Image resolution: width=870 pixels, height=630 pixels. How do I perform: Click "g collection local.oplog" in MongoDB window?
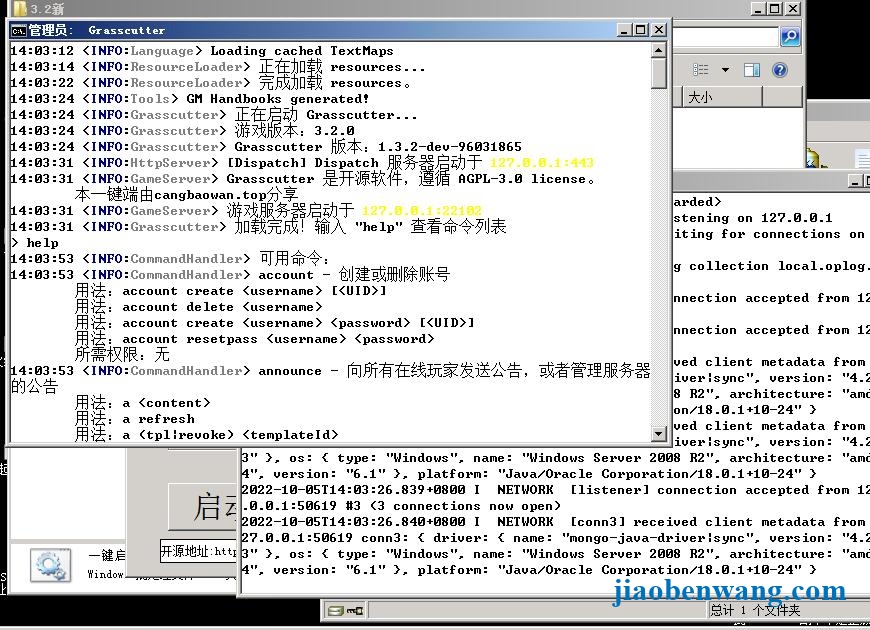771,266
